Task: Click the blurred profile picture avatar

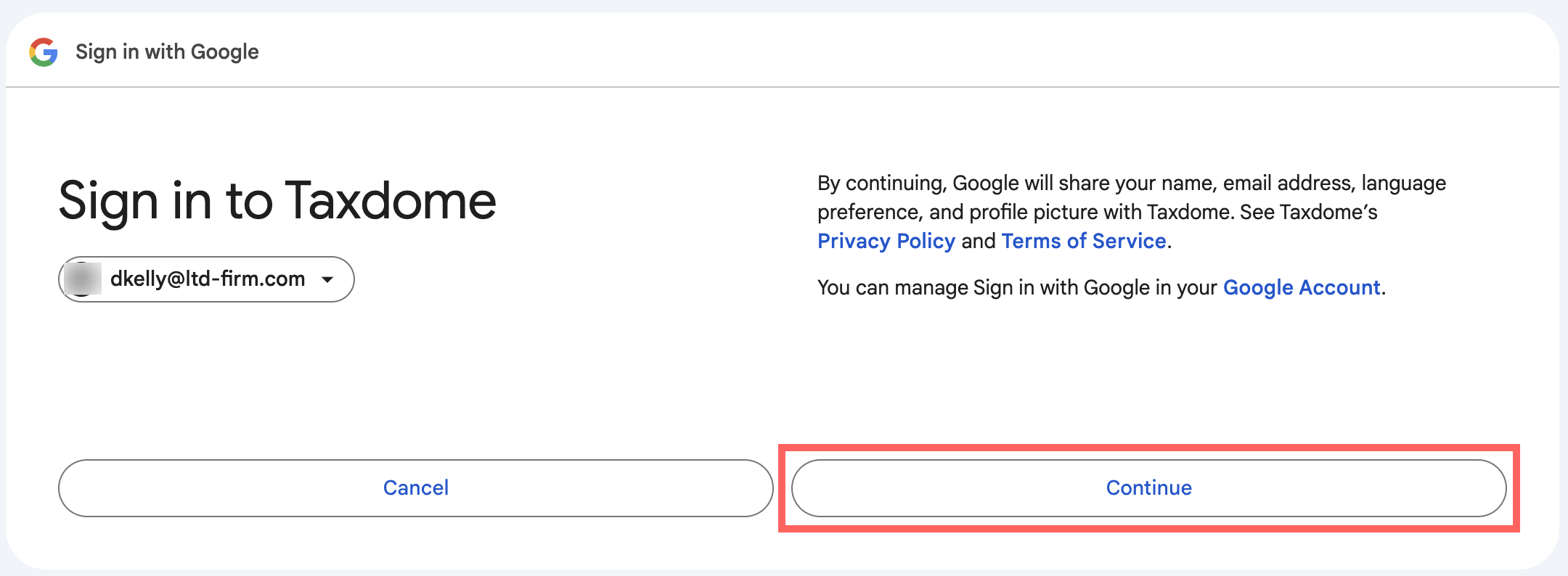Action: (x=82, y=279)
